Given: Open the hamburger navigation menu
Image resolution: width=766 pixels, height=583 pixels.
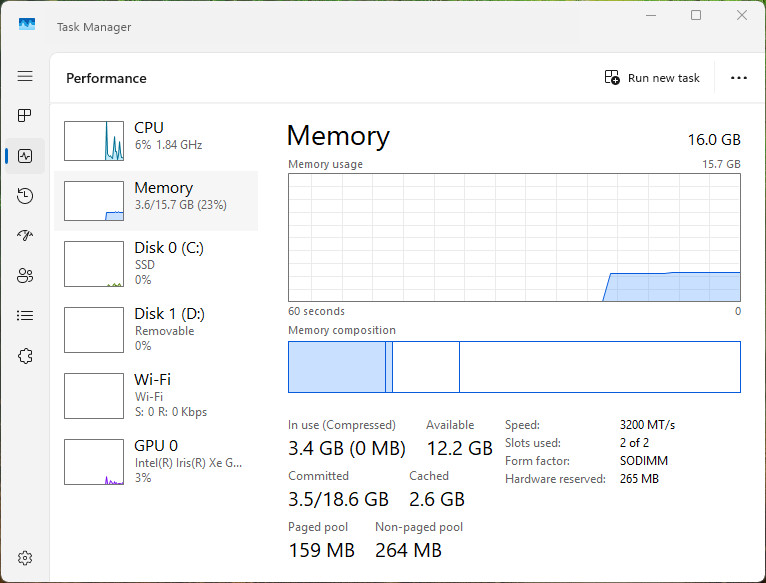Looking at the screenshot, I should [x=25, y=76].
